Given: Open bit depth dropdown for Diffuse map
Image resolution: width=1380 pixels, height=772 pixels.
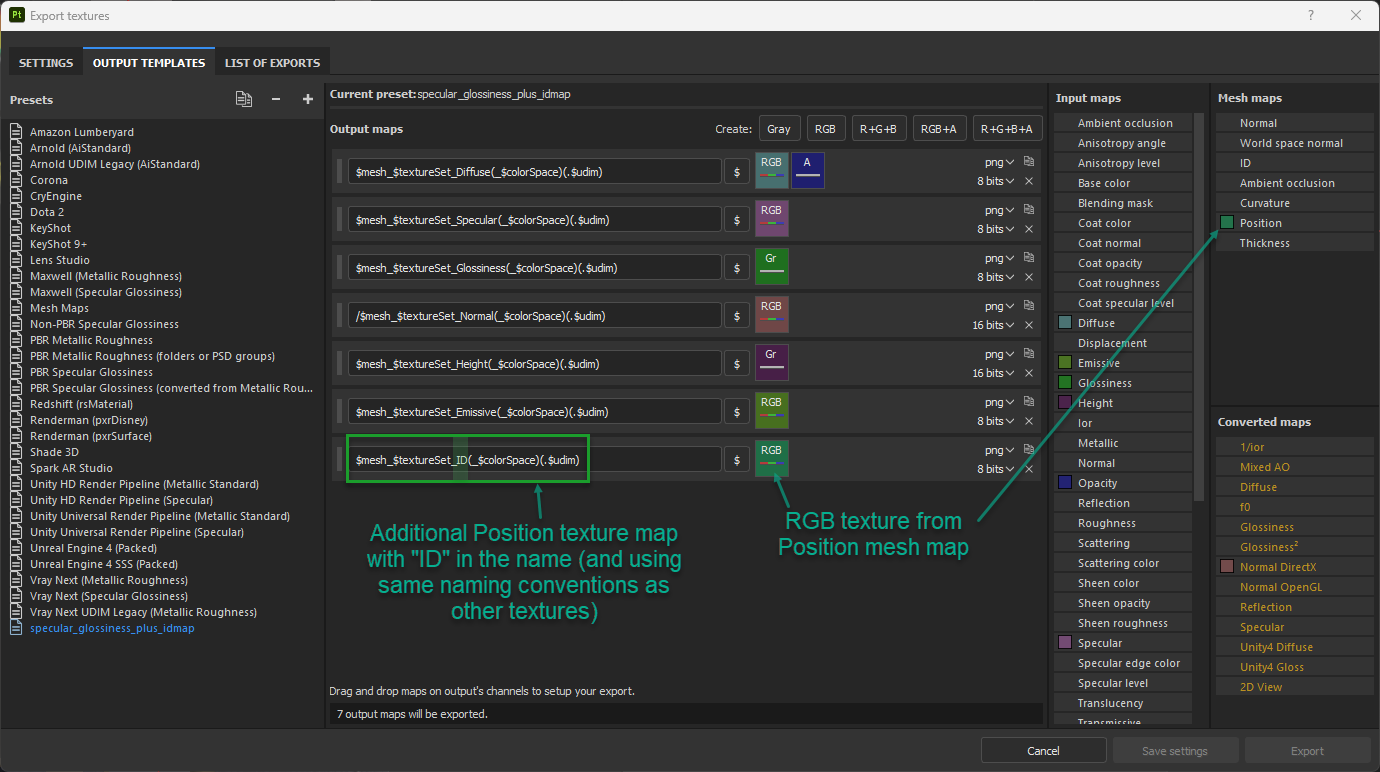Looking at the screenshot, I should point(996,181).
